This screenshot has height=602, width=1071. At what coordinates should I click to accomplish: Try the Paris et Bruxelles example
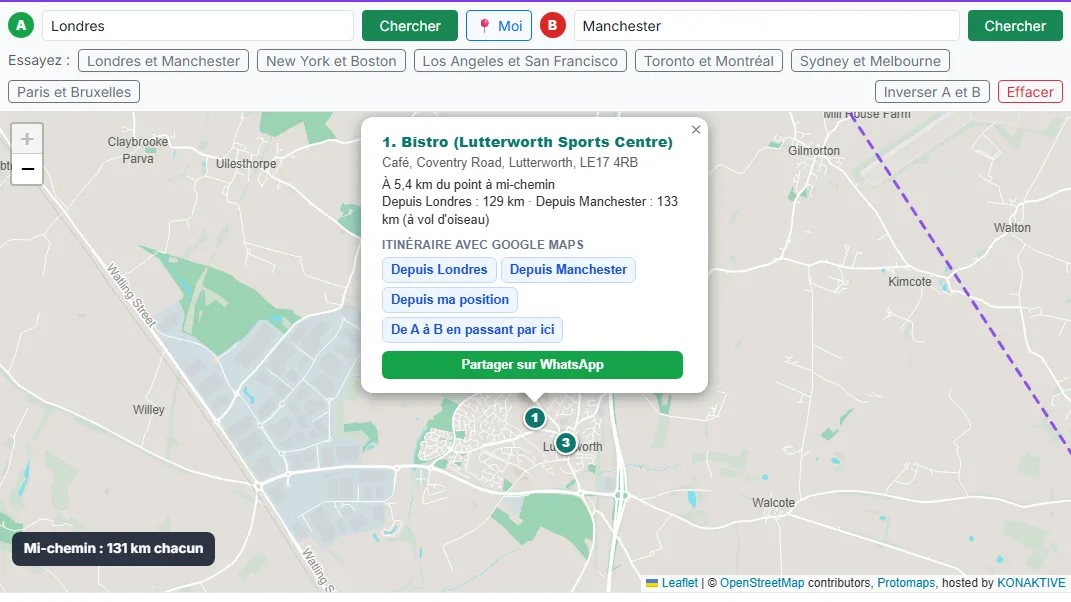[74, 92]
